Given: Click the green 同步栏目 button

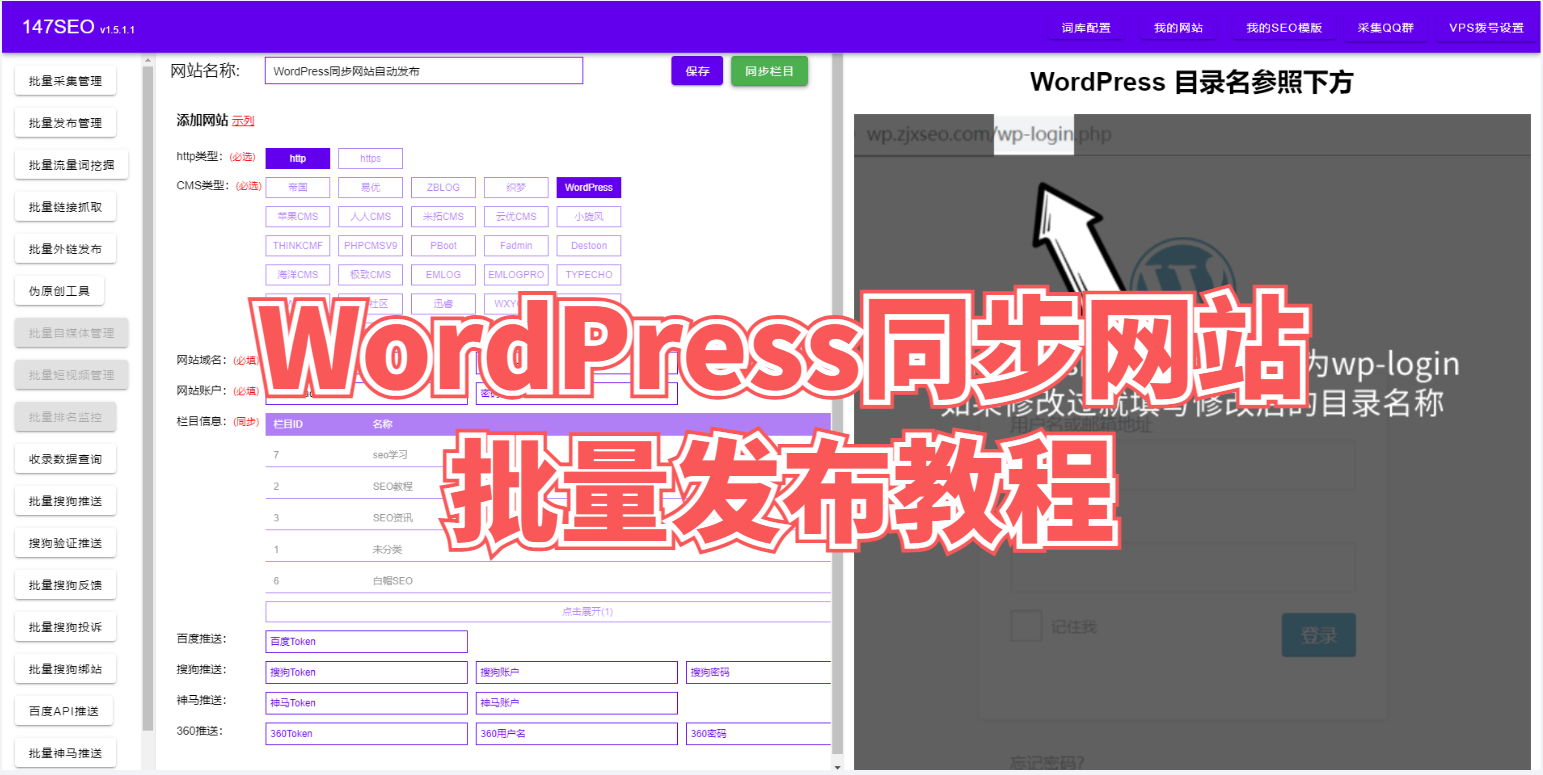Looking at the screenshot, I should coord(770,71).
